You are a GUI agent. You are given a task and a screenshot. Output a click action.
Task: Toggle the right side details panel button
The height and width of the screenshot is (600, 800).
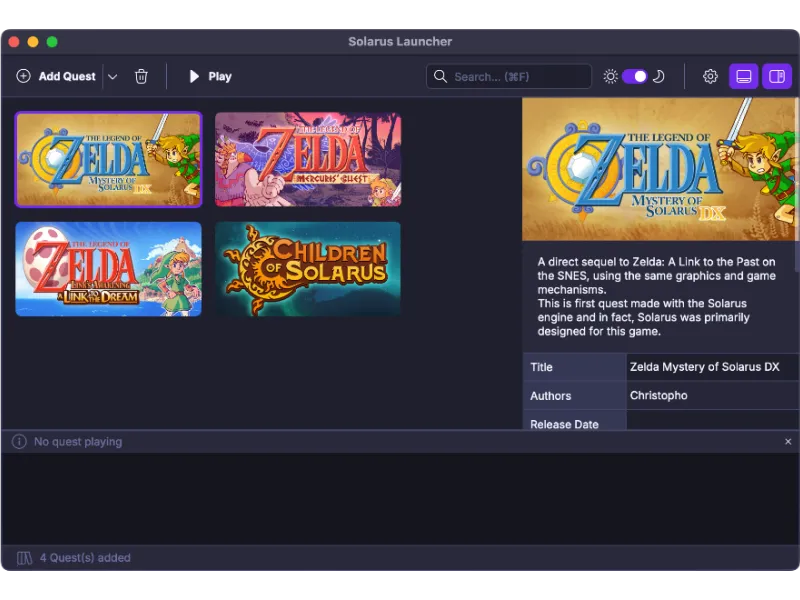777,77
